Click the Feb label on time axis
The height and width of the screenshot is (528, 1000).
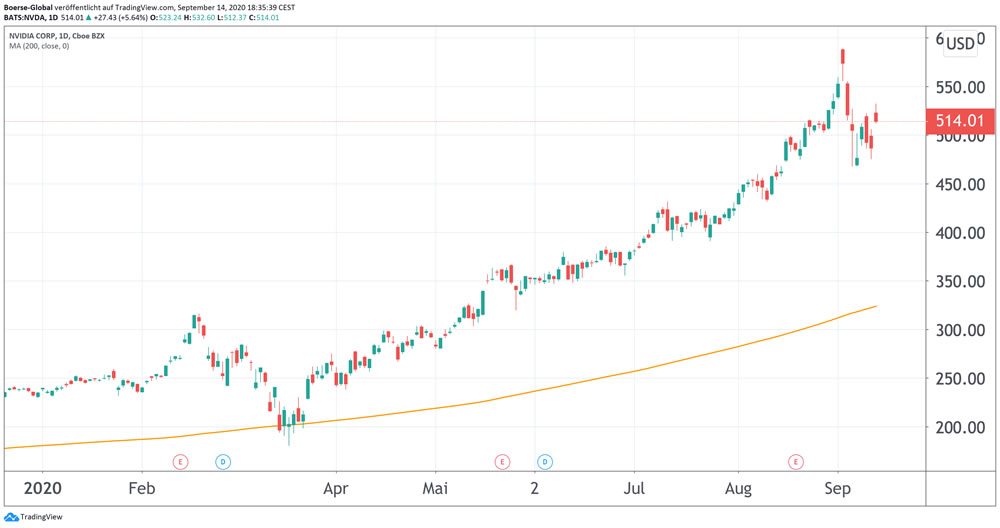pos(142,488)
